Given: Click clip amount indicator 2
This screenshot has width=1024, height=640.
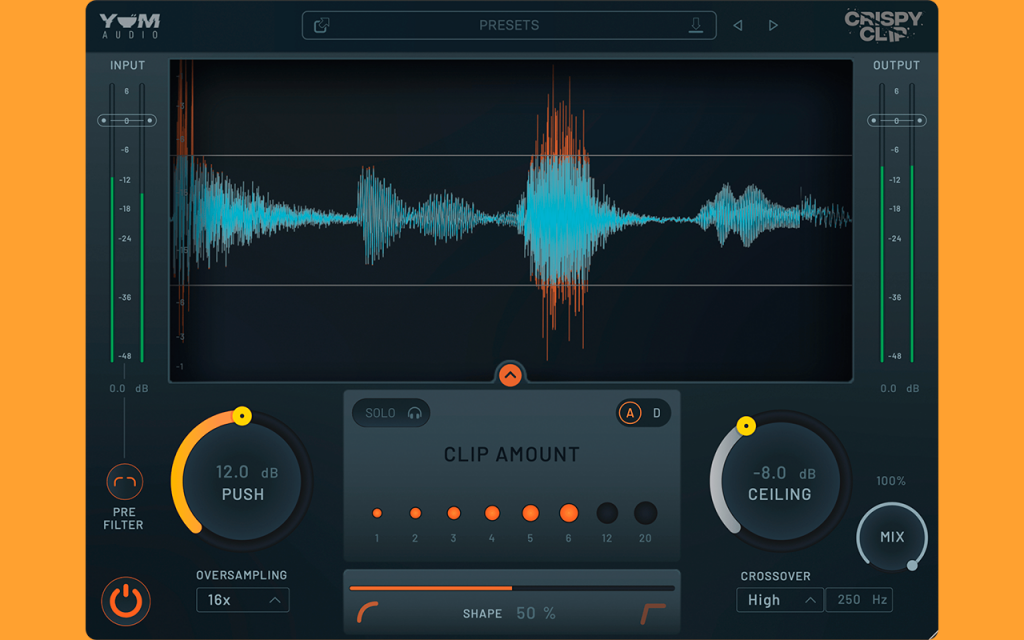Looking at the screenshot, I should pyautogui.click(x=415, y=513).
